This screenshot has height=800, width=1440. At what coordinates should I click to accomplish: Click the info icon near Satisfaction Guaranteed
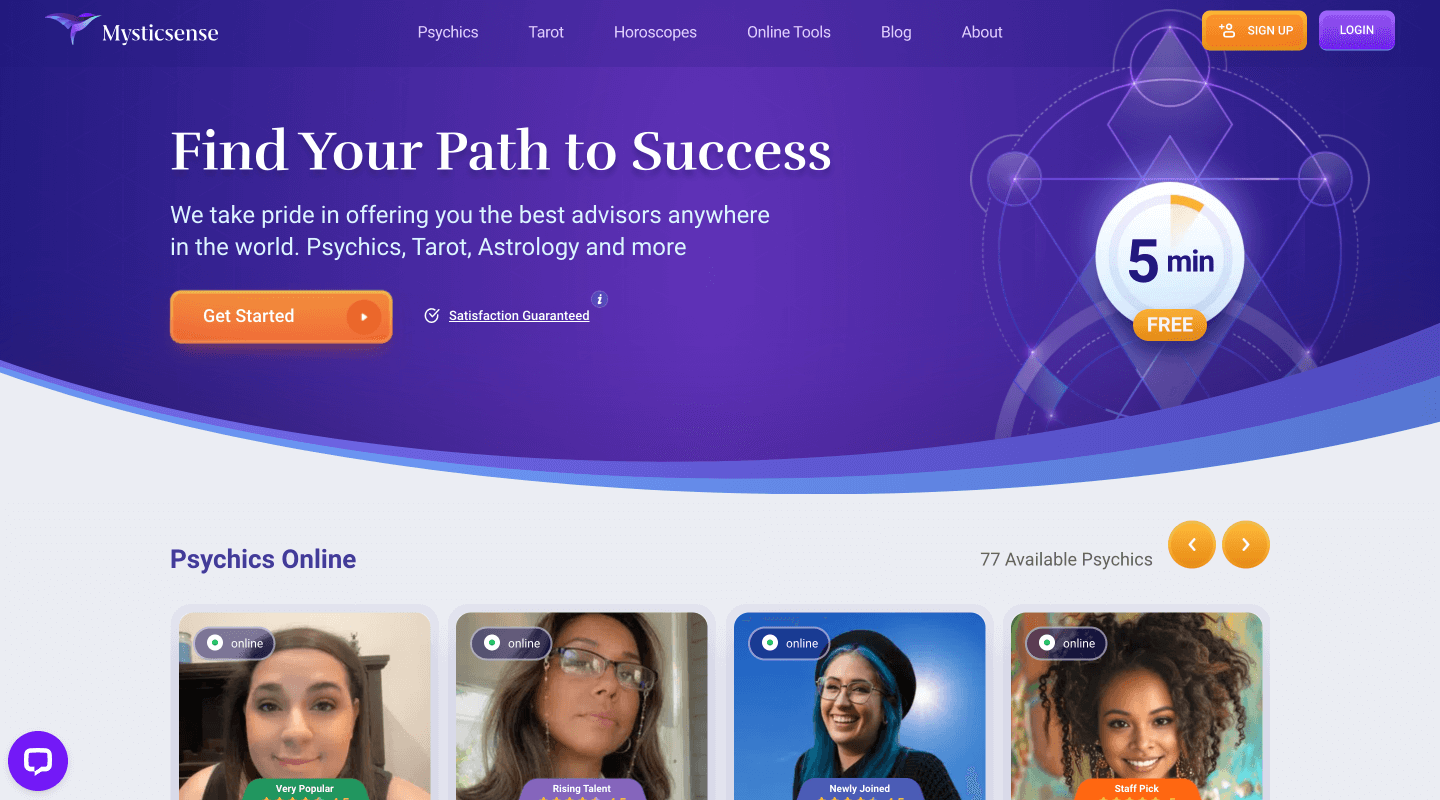(599, 299)
